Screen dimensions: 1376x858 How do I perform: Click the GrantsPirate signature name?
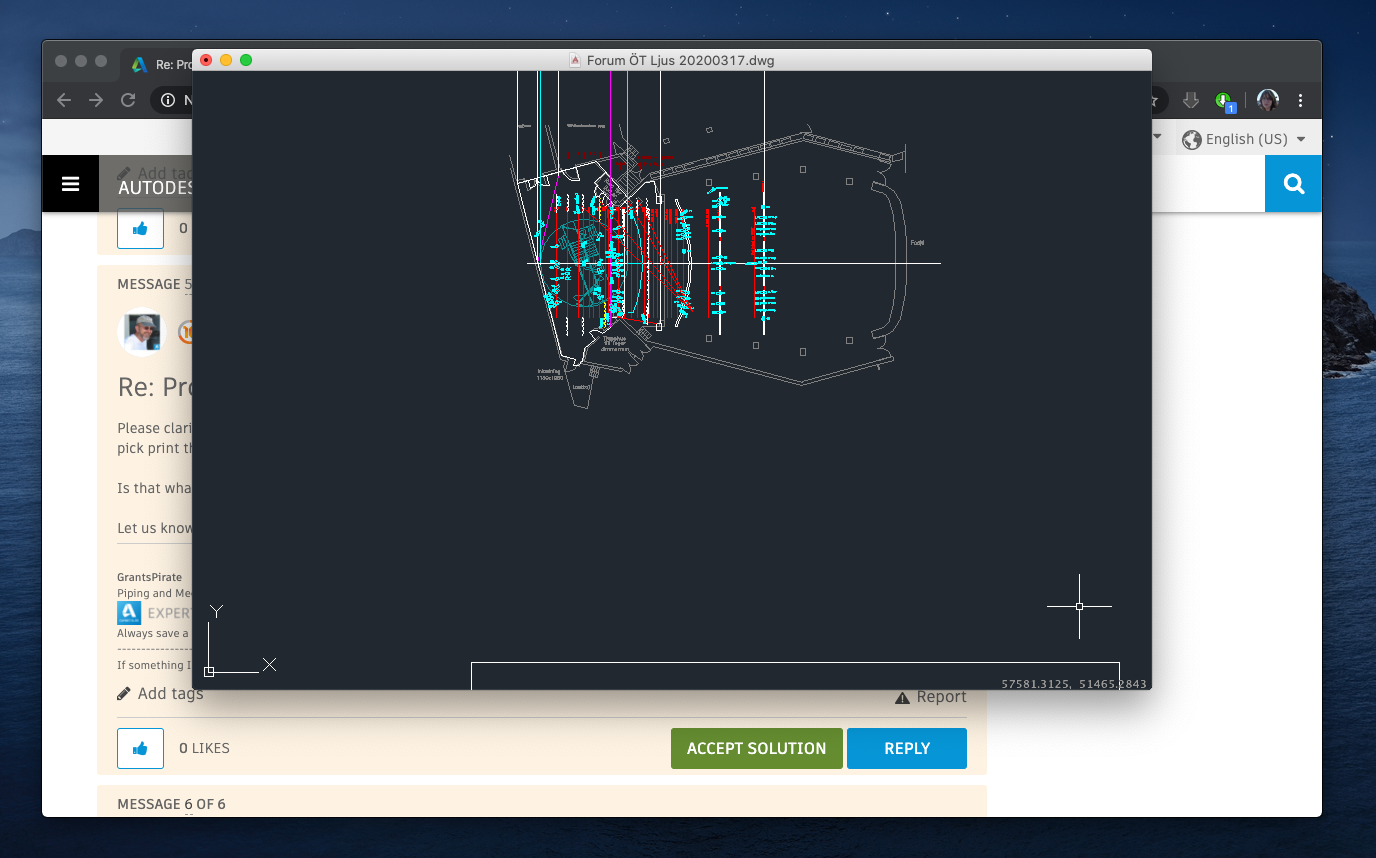[150, 577]
